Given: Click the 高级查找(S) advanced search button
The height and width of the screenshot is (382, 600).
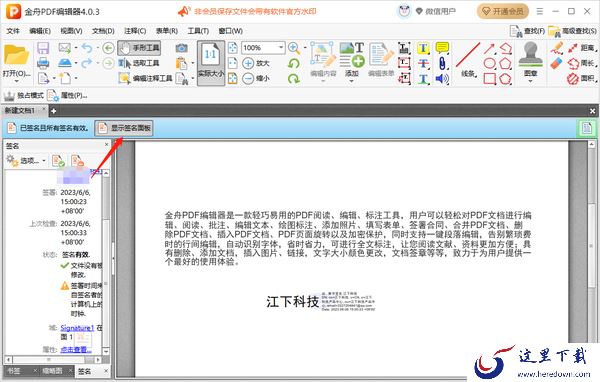Looking at the screenshot, I should click(572, 31).
